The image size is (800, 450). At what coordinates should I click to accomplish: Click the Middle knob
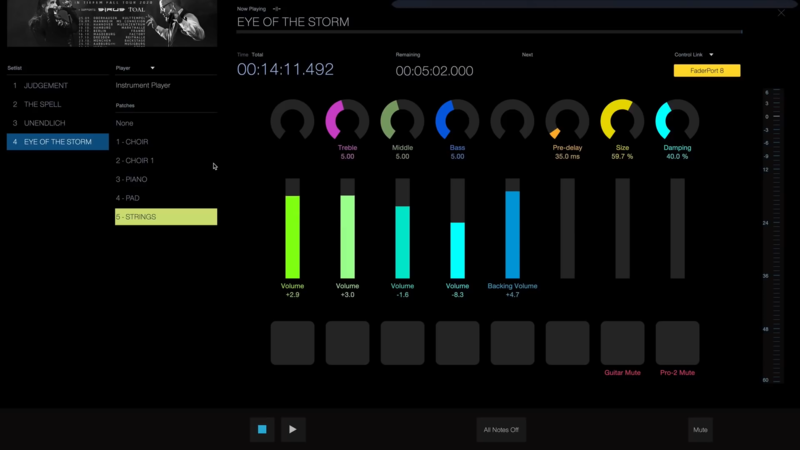pos(402,120)
